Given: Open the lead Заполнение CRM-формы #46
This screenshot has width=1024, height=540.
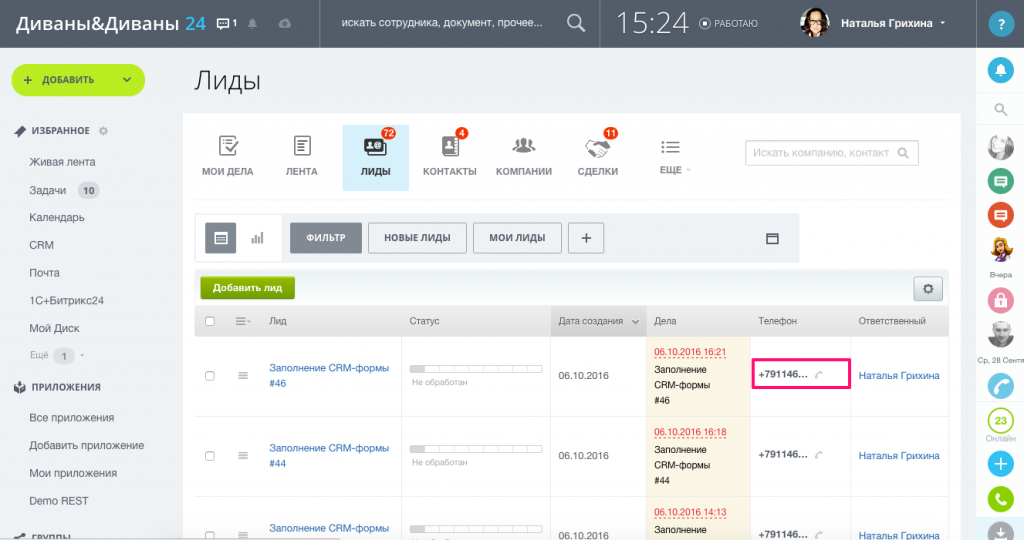Looking at the screenshot, I should coord(329,375).
